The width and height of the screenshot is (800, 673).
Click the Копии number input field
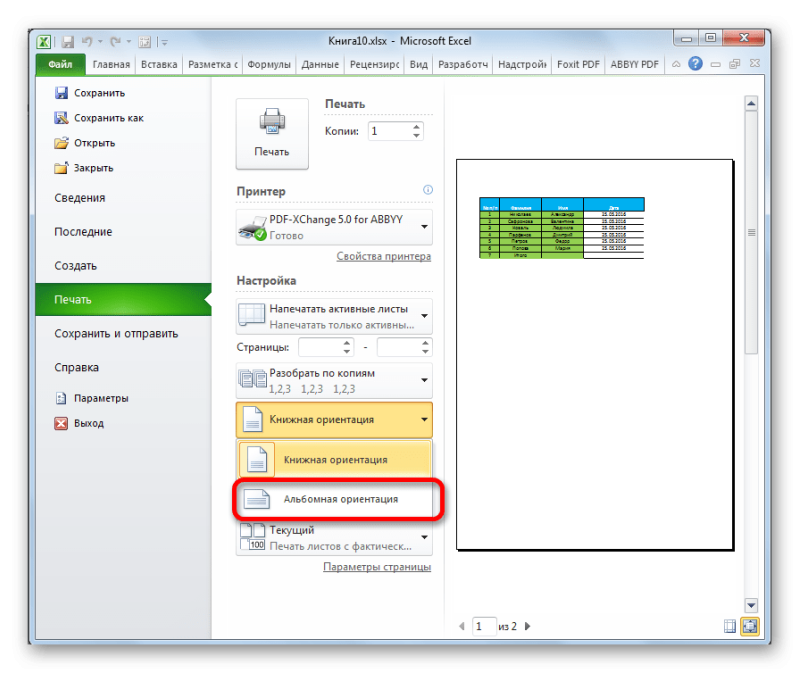(x=390, y=131)
